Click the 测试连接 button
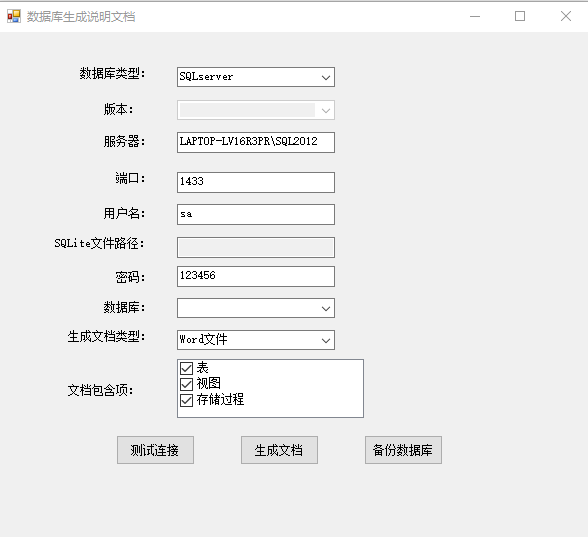Screen dimensions: 588x537 155,450
